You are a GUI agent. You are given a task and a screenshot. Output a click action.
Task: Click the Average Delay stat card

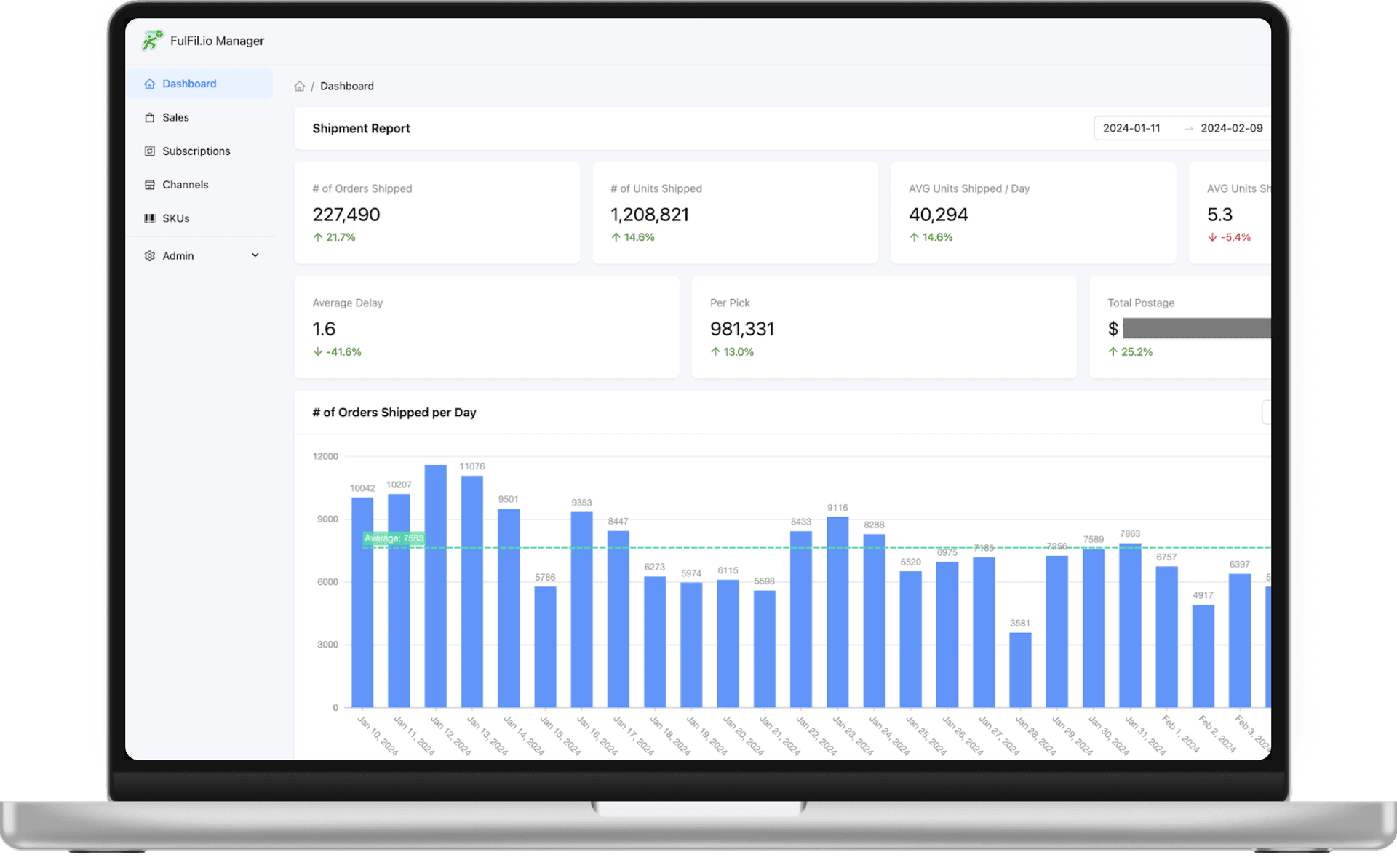(x=486, y=327)
